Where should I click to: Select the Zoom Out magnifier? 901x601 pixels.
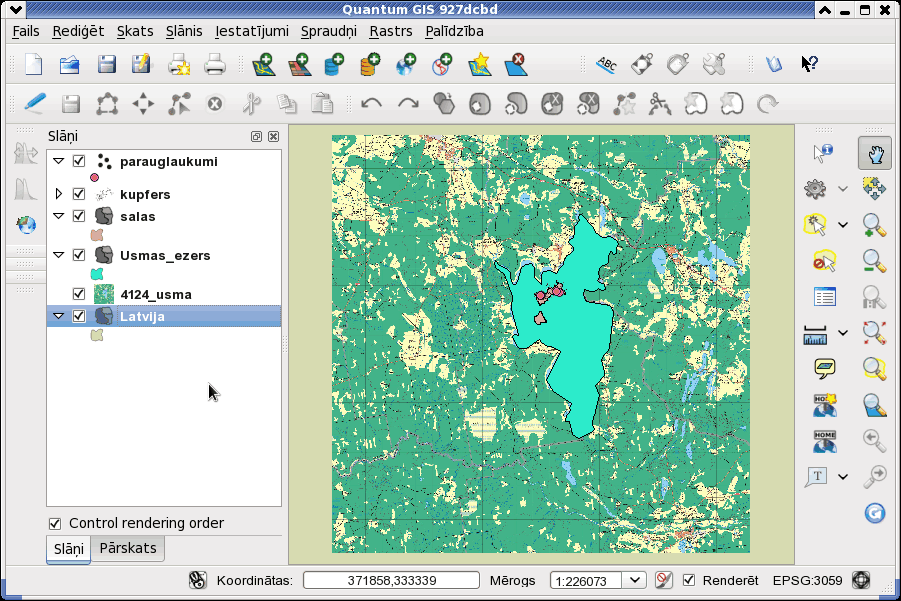point(874,261)
